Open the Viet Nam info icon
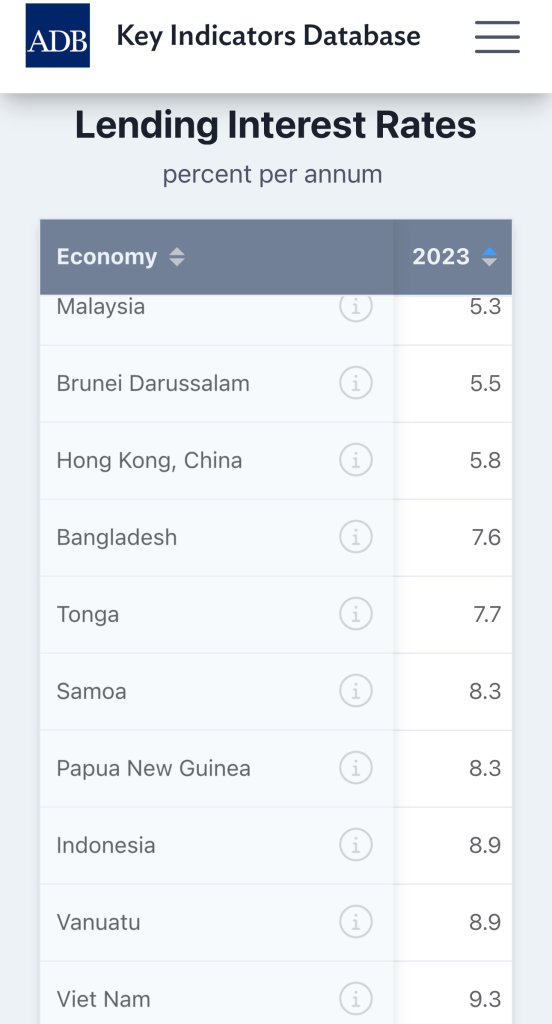The height and width of the screenshot is (1024, 552). pos(356,999)
